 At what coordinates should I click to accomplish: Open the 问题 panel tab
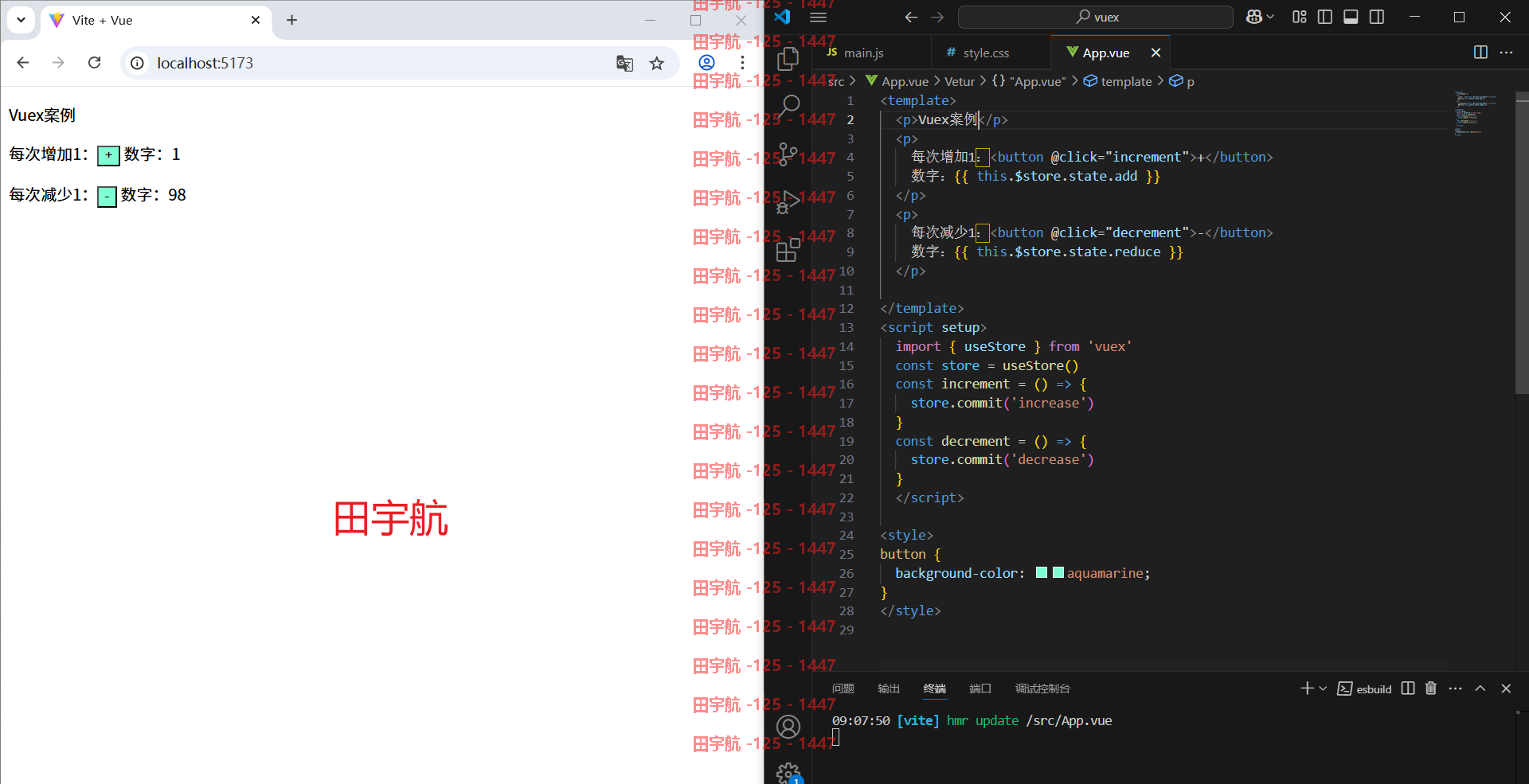[843, 688]
